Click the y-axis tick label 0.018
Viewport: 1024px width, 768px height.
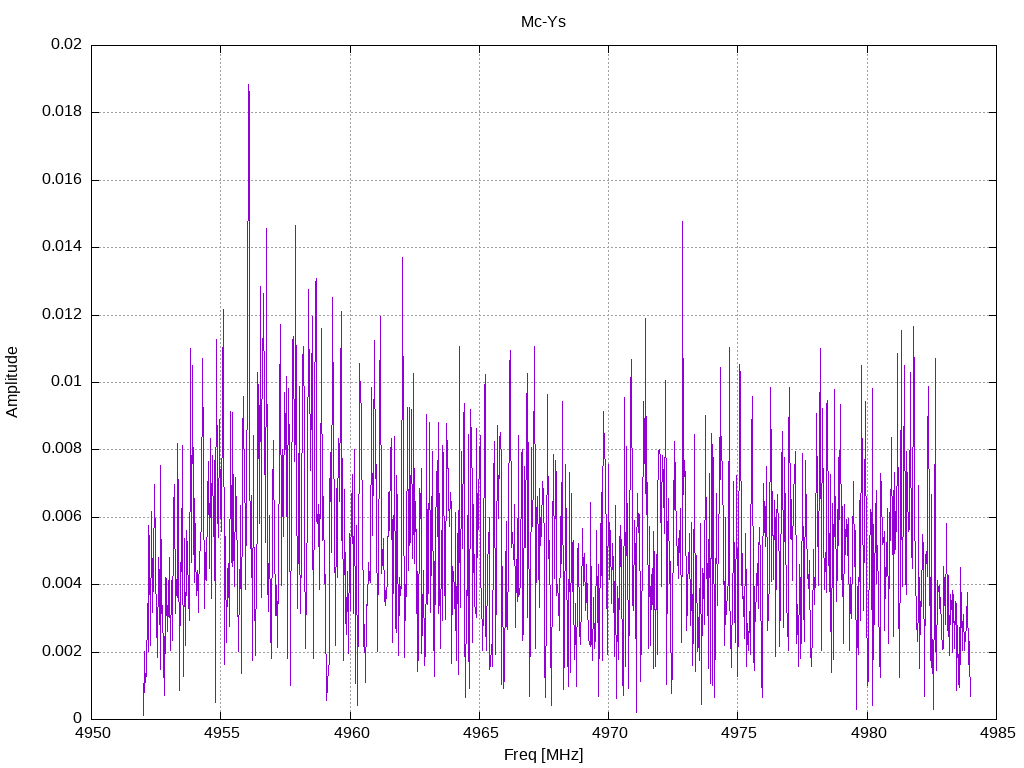tap(62, 112)
